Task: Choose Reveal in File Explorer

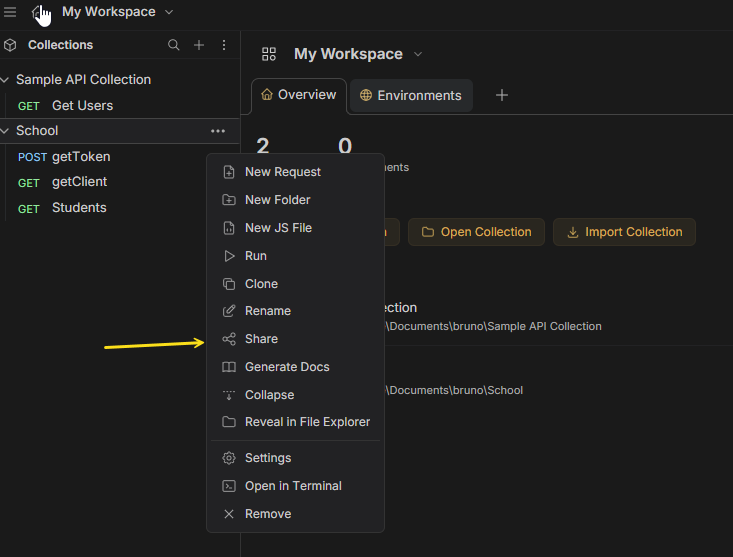Action: tap(295, 422)
